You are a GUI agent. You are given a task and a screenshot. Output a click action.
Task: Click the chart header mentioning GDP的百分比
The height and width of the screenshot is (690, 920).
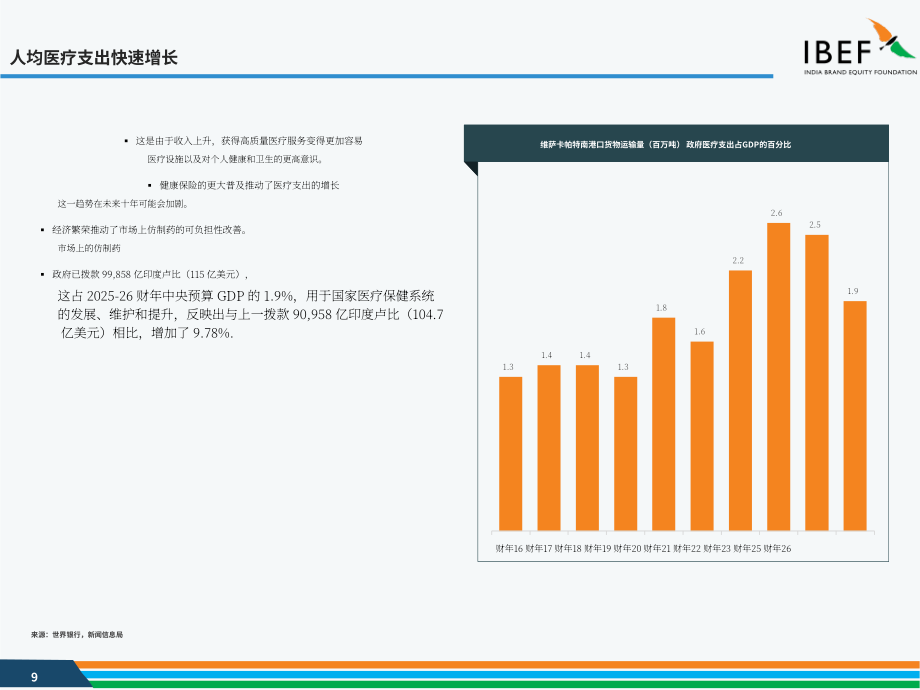point(665,144)
